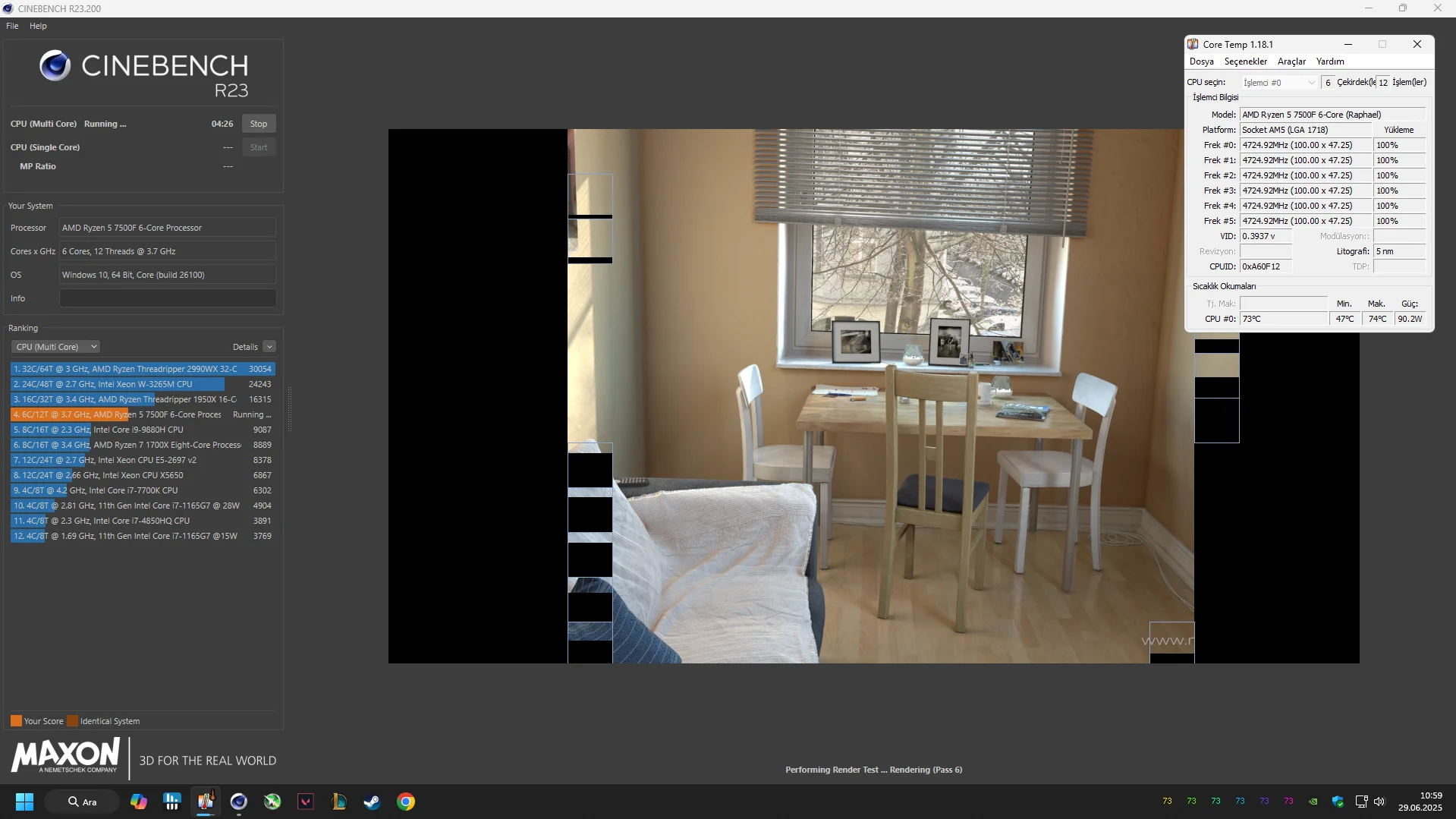The image size is (1456, 819).
Task: Click the brown Identical System legend swatch
Action: [x=72, y=721]
